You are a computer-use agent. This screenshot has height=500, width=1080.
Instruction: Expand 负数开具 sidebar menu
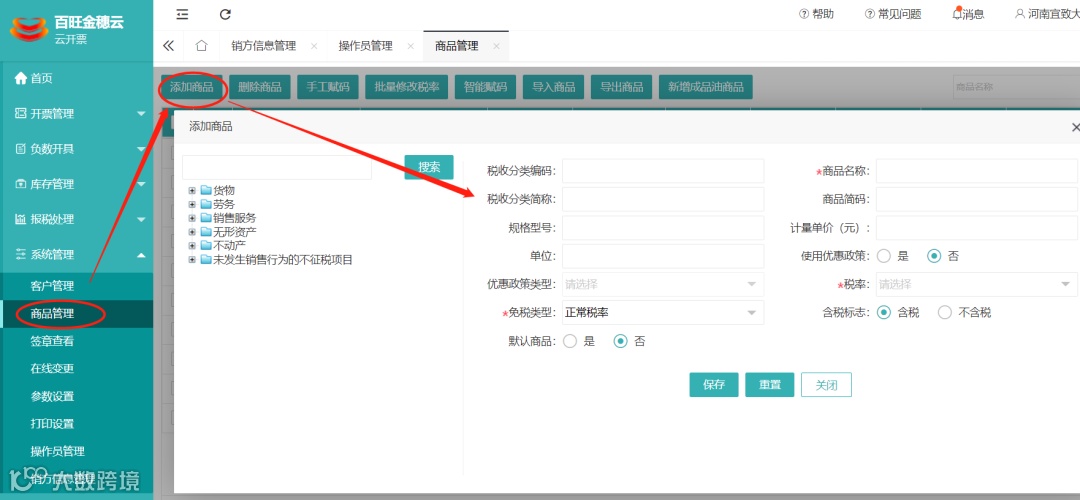coord(76,149)
